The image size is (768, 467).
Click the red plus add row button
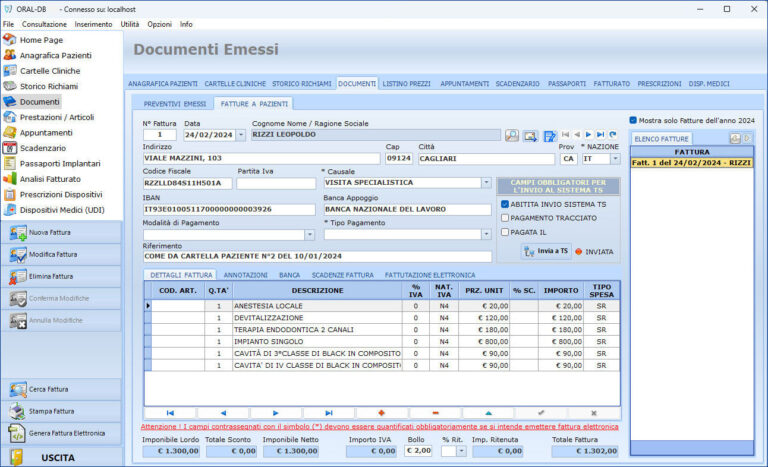[x=382, y=412]
